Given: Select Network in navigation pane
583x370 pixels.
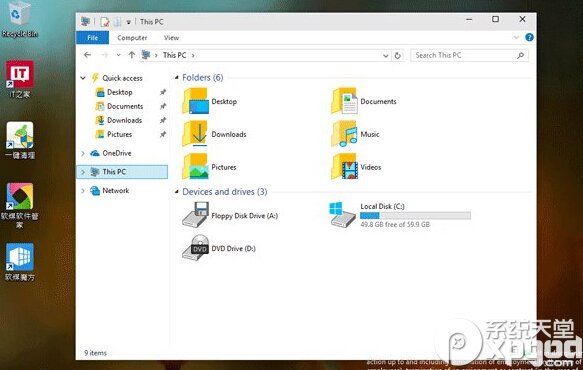Looking at the screenshot, I should click(115, 191).
